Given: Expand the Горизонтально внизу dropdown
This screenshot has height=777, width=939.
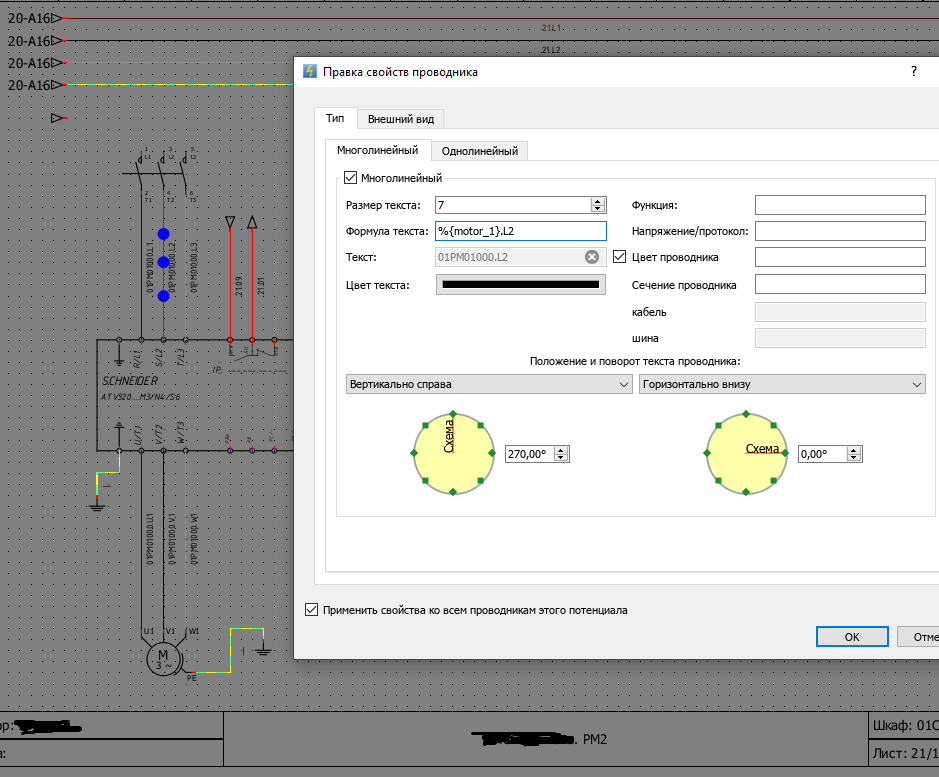Looking at the screenshot, I should click(x=781, y=384).
